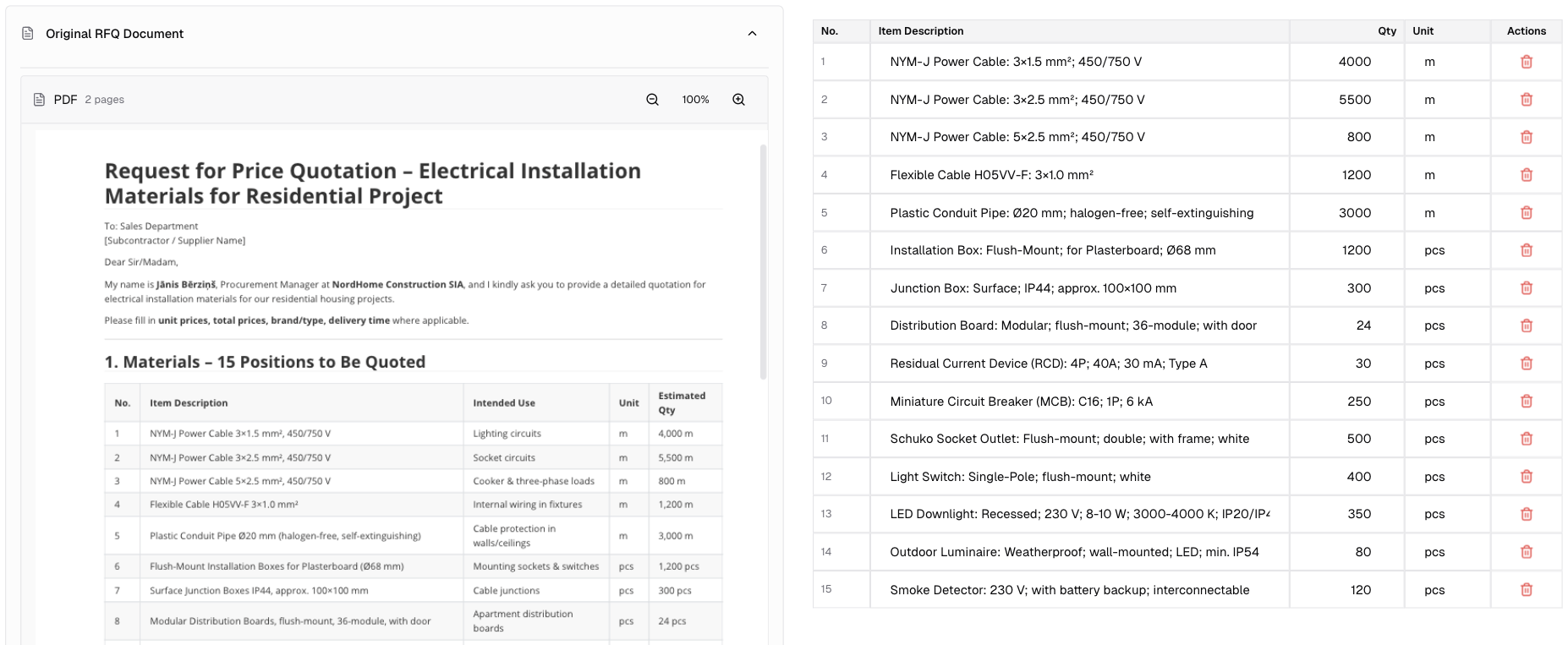Edit description Residual Current Device (RCD)

1079,363
